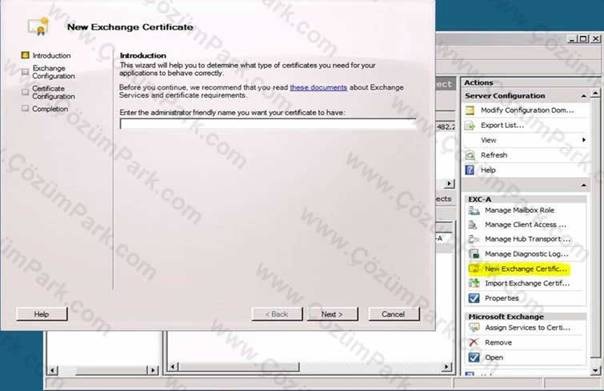
Task: Click the Import Exchange Certificate icon
Action: click(474, 284)
